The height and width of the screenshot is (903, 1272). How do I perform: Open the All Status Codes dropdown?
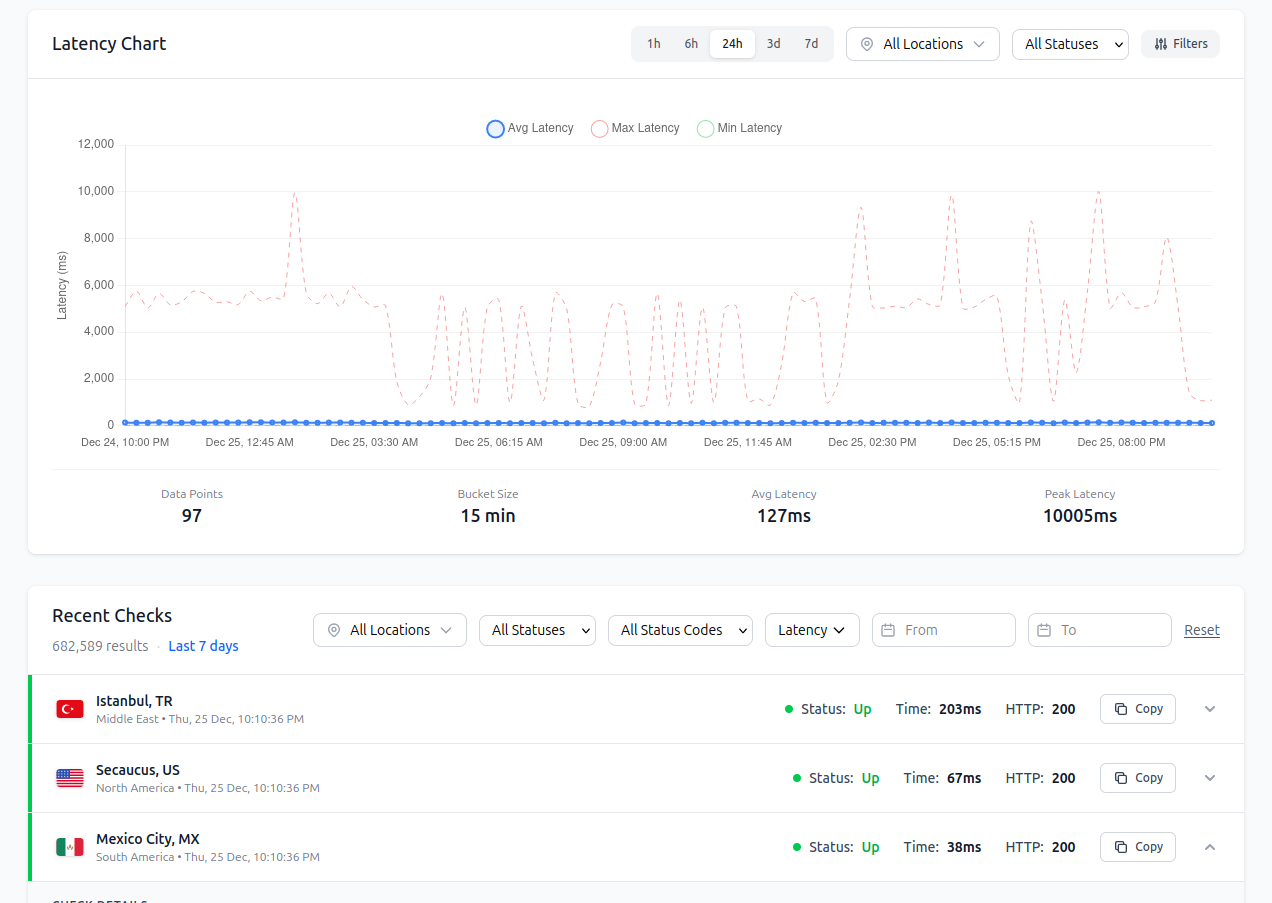click(680, 629)
